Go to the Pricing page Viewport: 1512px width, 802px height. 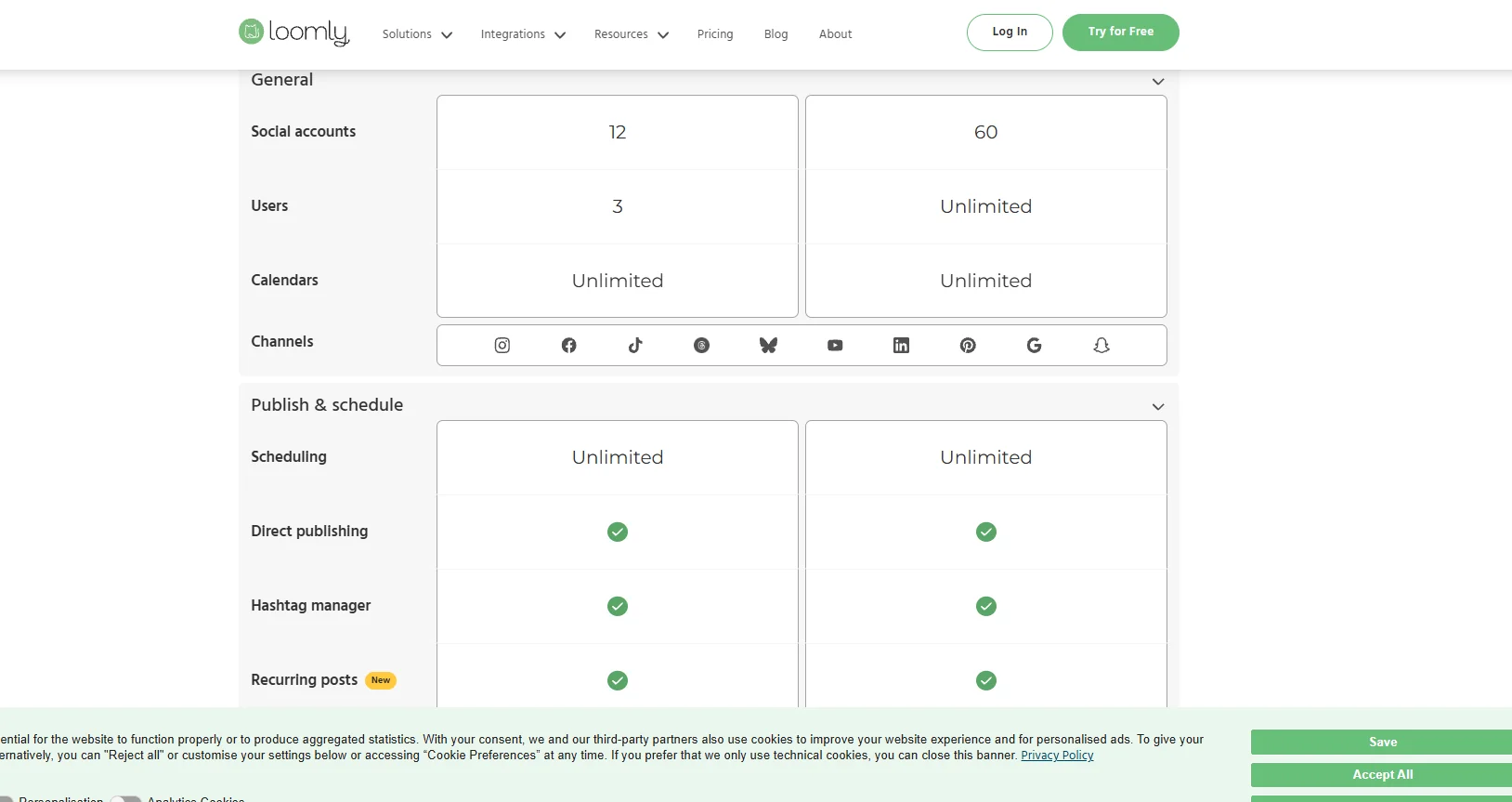(715, 34)
